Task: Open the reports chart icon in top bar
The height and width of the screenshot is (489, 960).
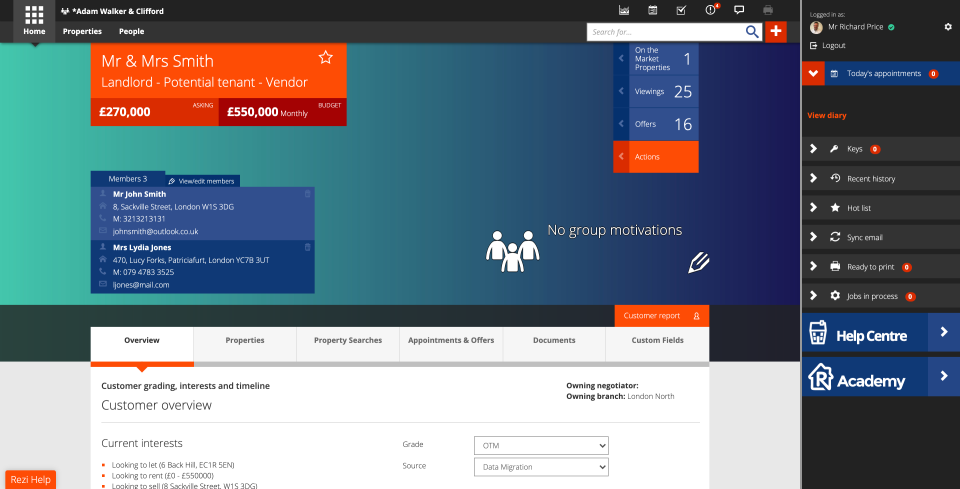Action: (624, 10)
